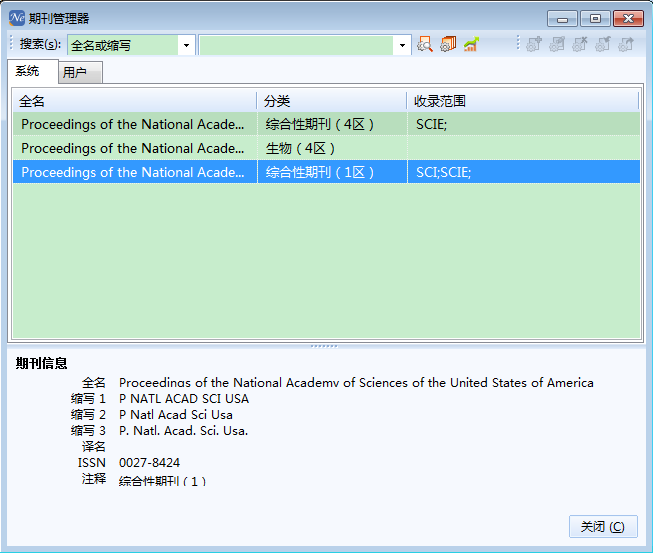Switch to the 系统 tab

[28, 72]
